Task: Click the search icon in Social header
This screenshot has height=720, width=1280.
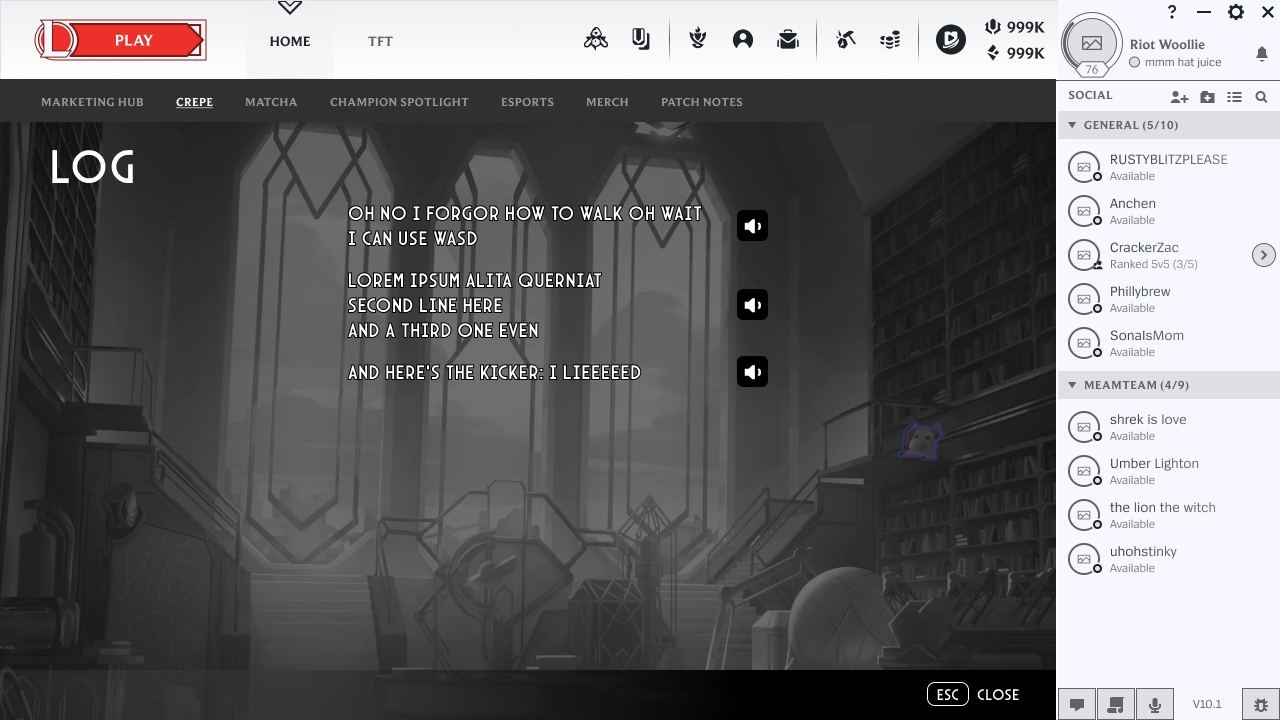Action: click(1262, 97)
